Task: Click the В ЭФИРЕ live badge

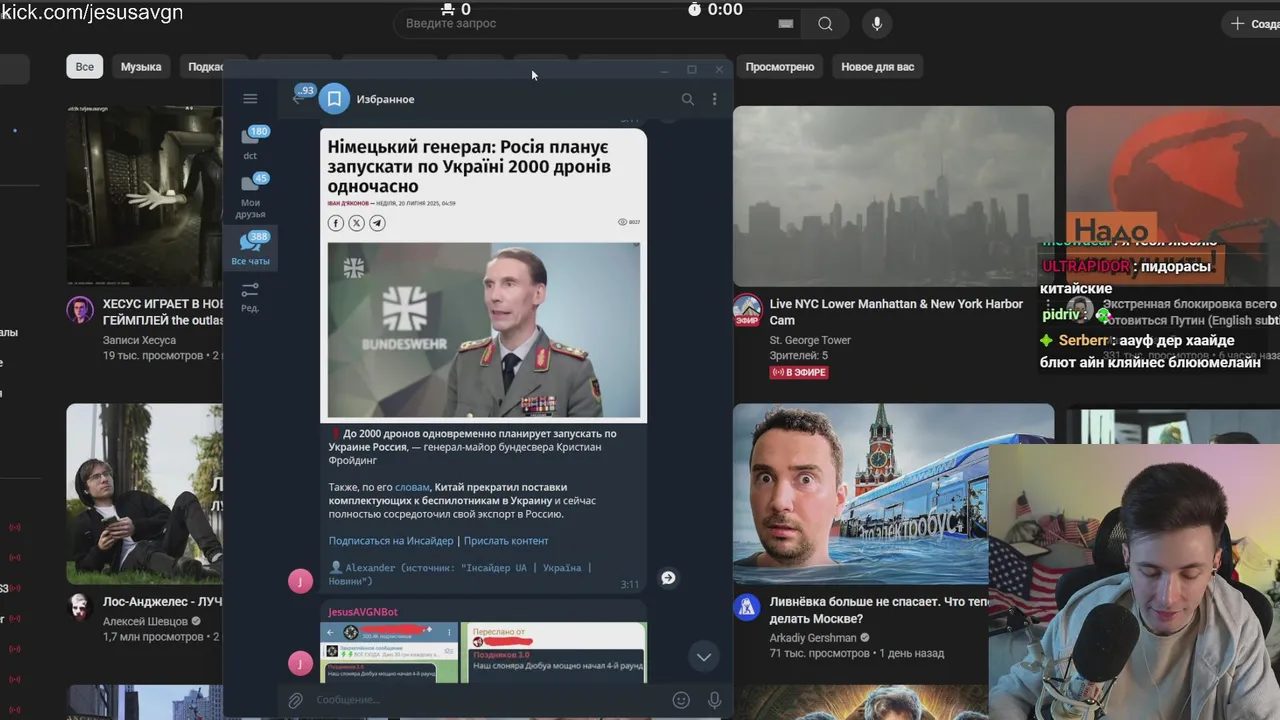Action: click(799, 372)
